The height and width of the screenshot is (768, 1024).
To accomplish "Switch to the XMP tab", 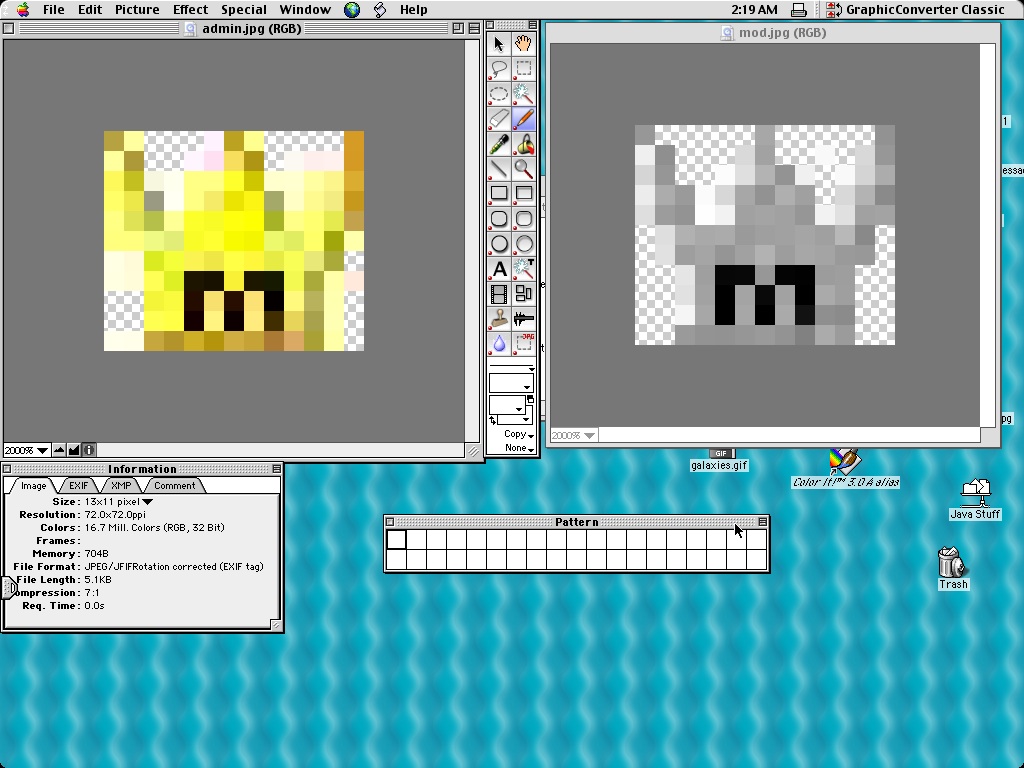I will [121, 485].
